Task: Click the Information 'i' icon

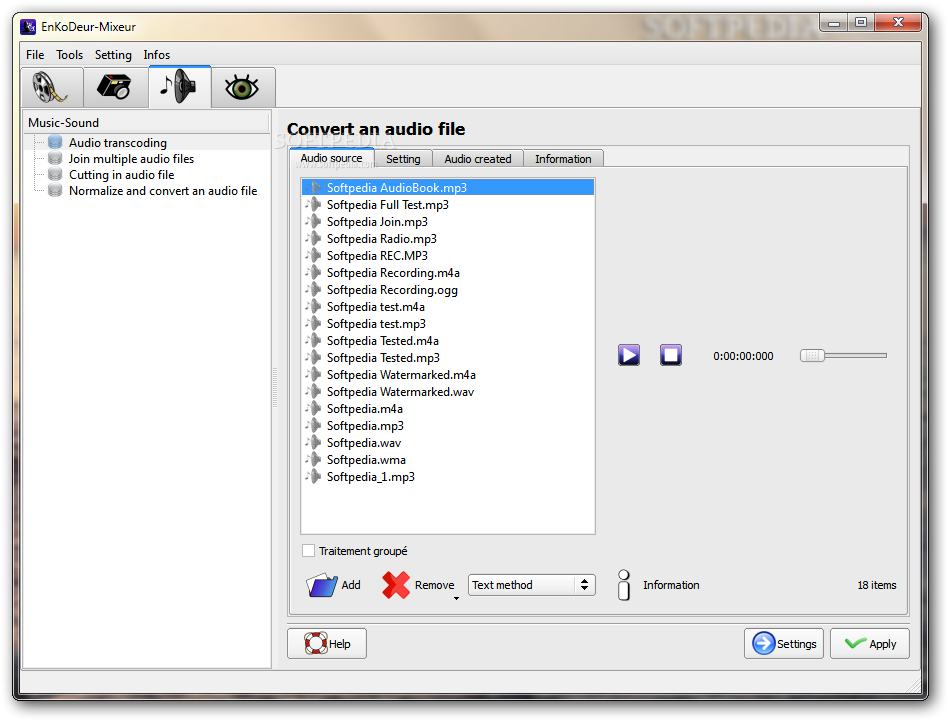Action: tap(623, 585)
